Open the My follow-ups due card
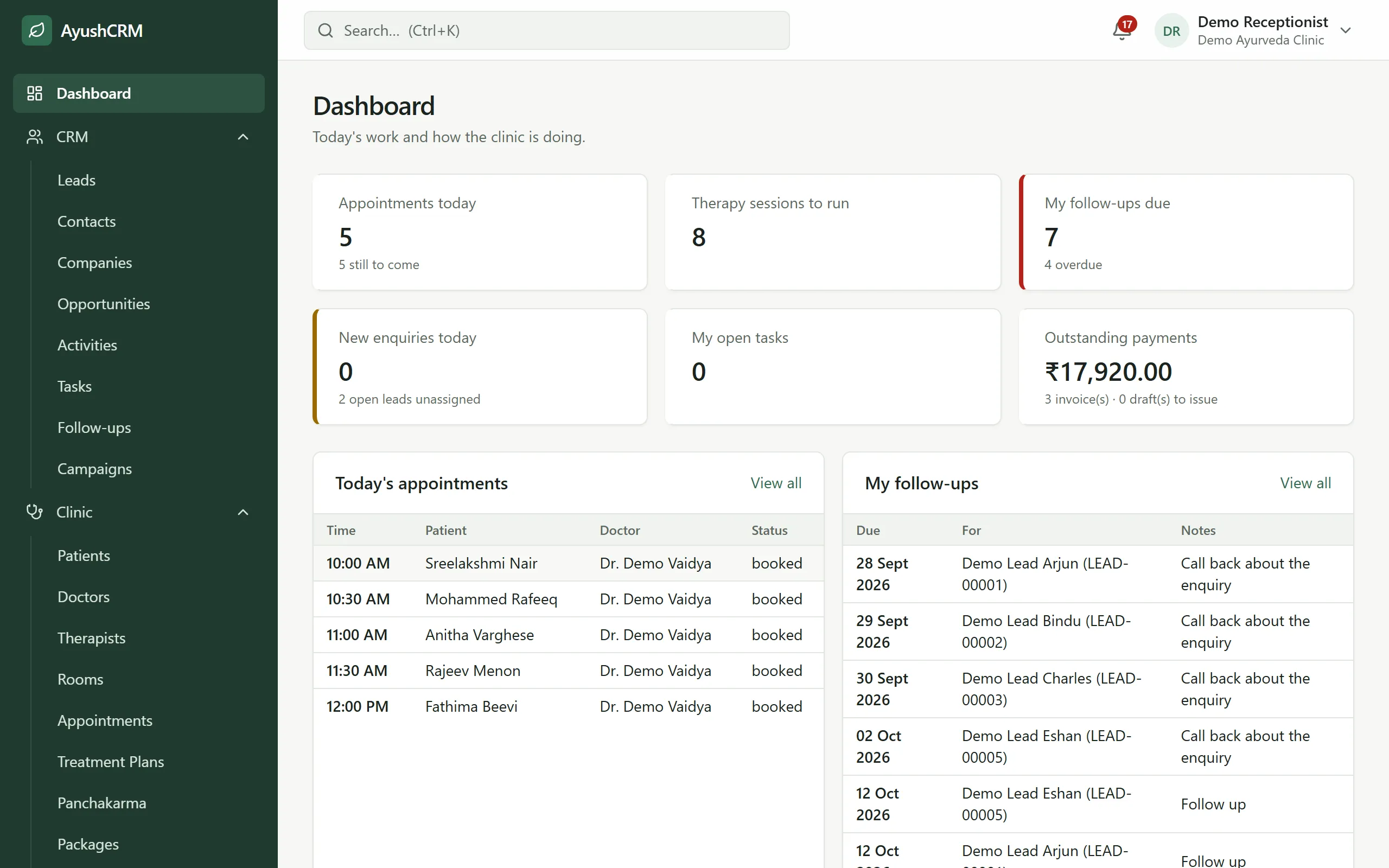This screenshot has width=1389, height=868. (1186, 232)
